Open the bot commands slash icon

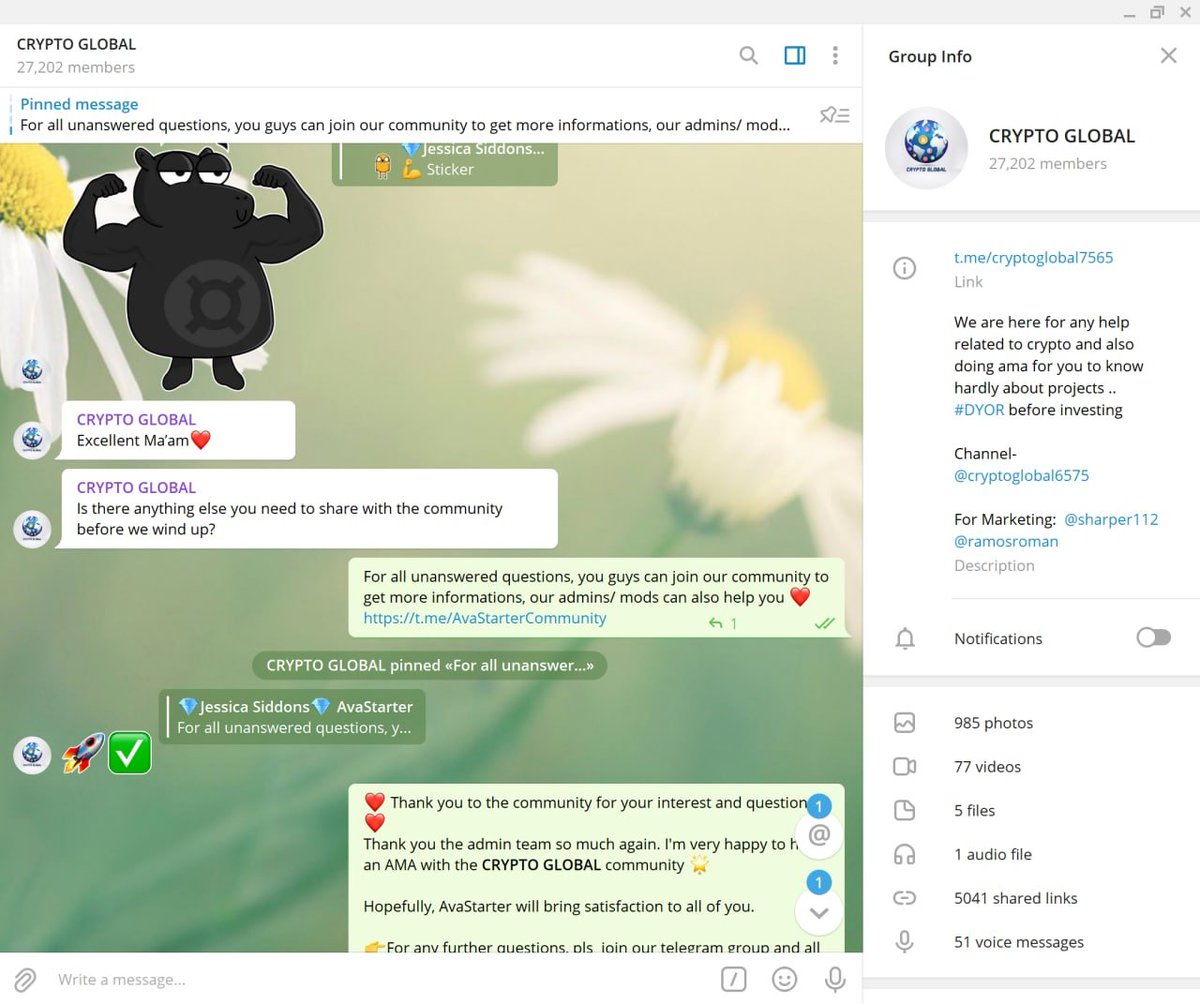coord(733,979)
